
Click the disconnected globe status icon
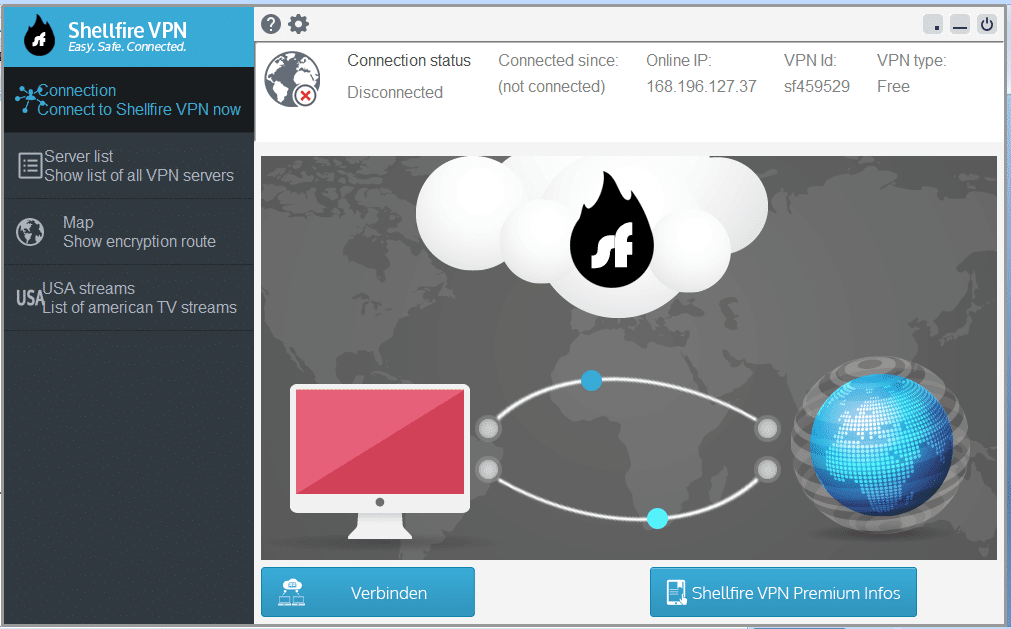[x=292, y=79]
